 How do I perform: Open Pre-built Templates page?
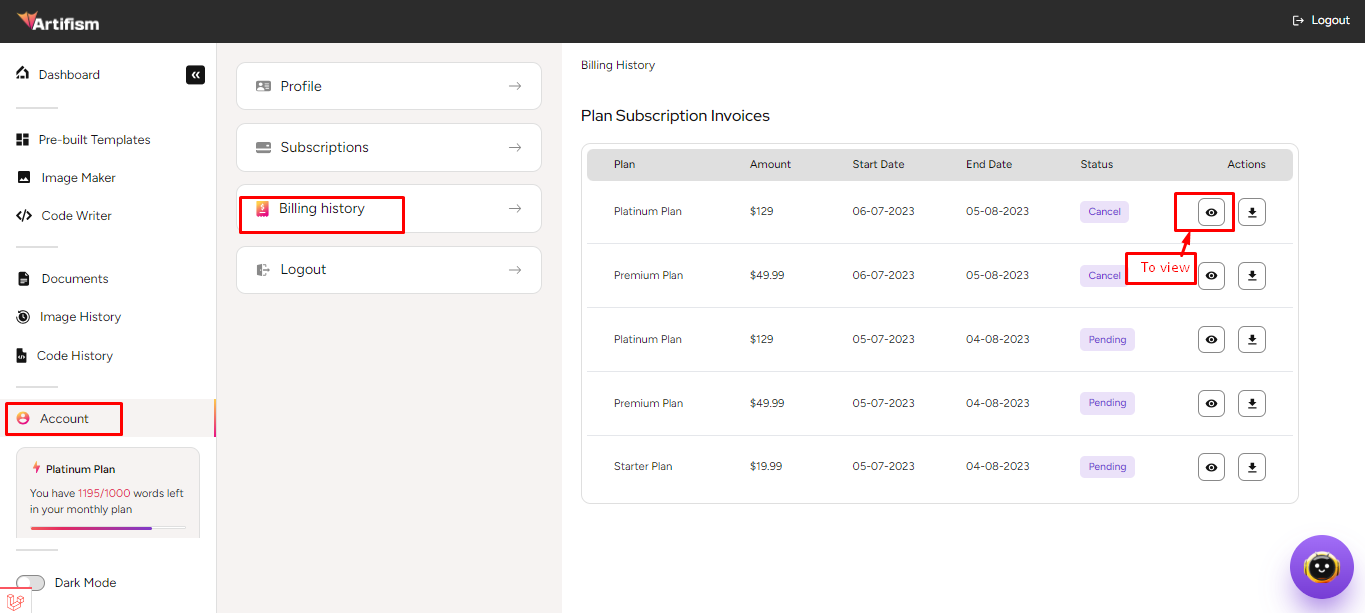coord(94,140)
